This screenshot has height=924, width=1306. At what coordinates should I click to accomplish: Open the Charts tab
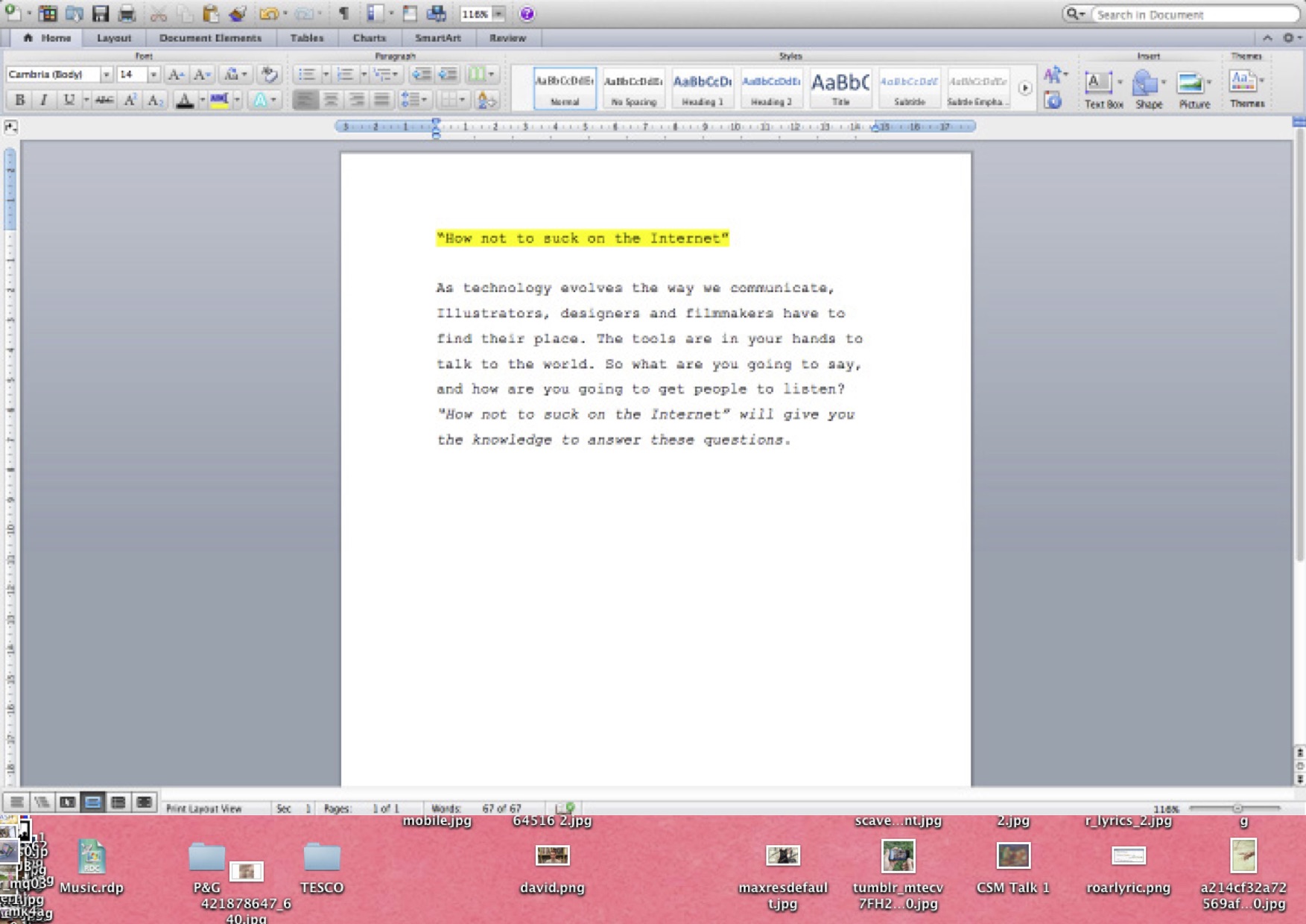pos(370,38)
